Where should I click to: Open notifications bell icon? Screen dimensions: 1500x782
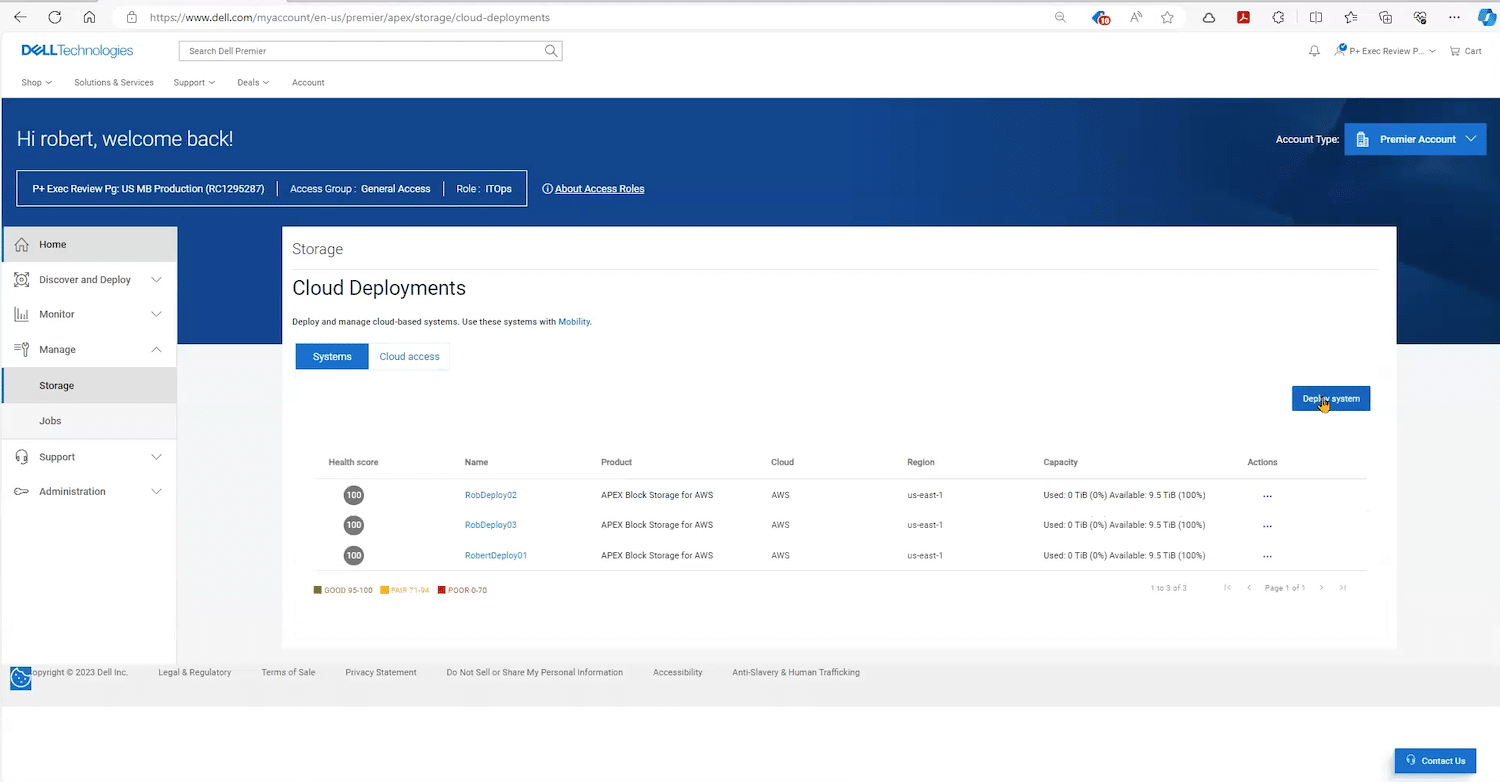coord(1314,51)
